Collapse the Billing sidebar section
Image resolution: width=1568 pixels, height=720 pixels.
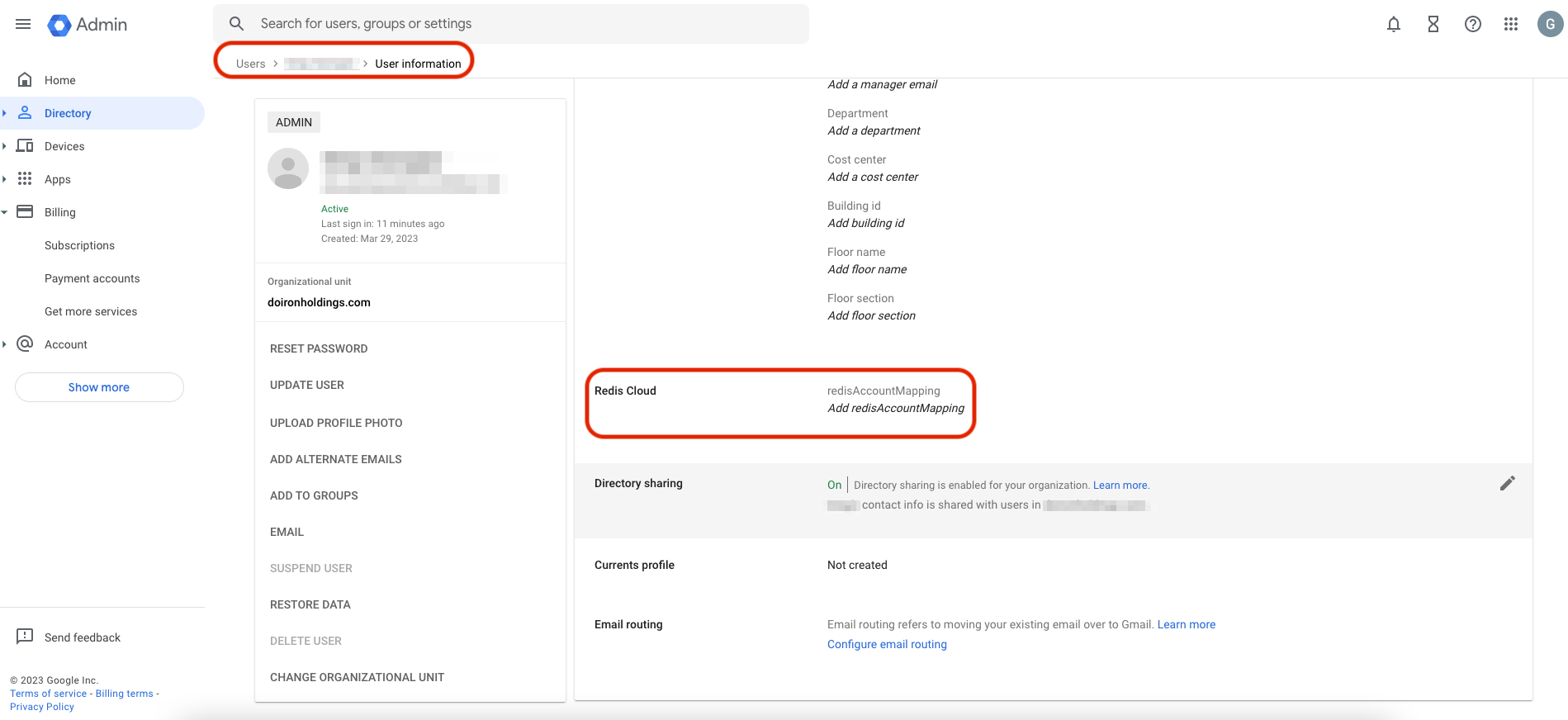point(5,212)
